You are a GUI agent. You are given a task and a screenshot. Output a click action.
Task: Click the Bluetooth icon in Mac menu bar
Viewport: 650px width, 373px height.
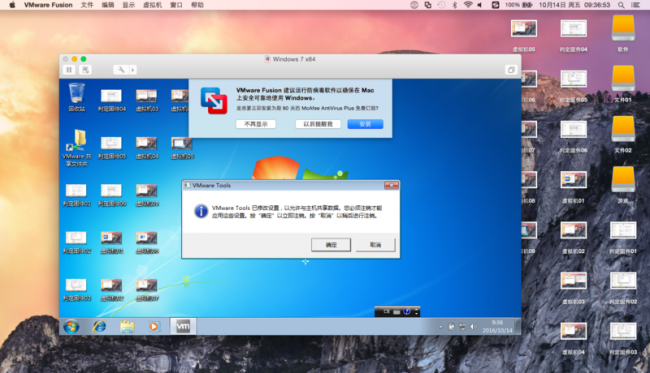pyautogui.click(x=454, y=5)
